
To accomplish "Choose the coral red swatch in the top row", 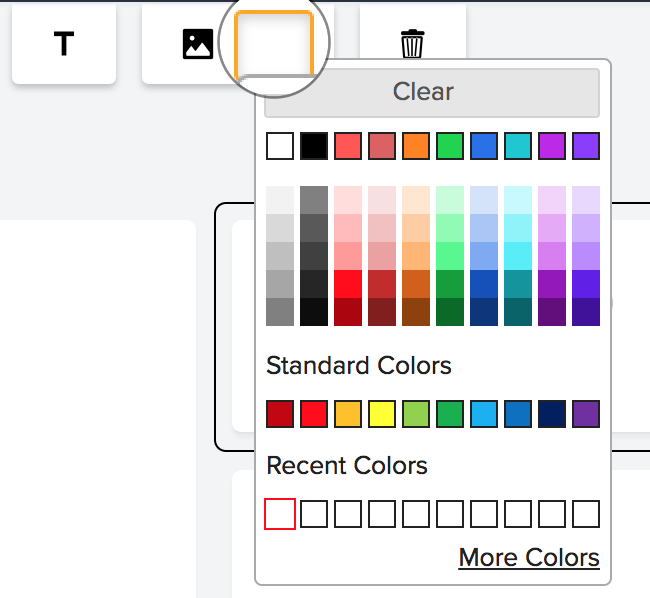I will pos(348,146).
